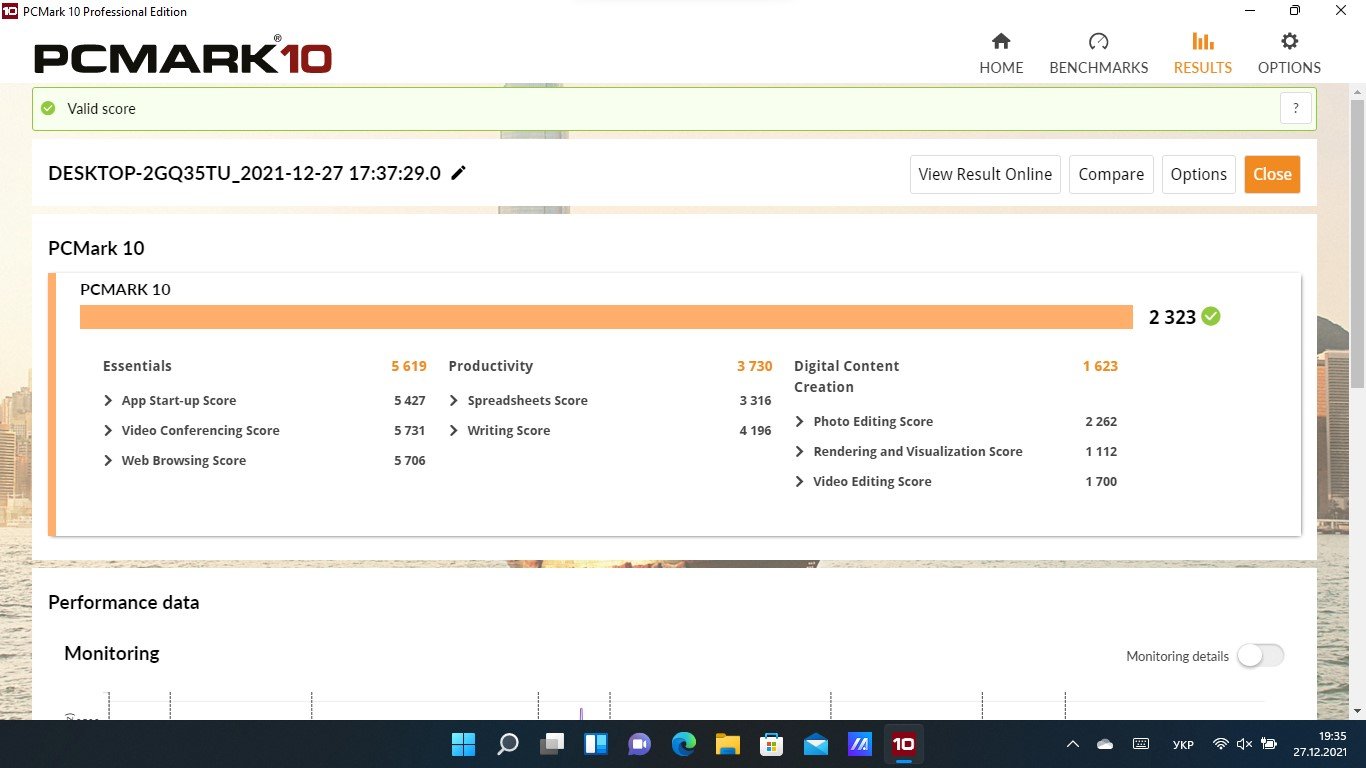This screenshot has width=1366, height=768.
Task: Click the Productivity score 3 730
Action: [755, 366]
